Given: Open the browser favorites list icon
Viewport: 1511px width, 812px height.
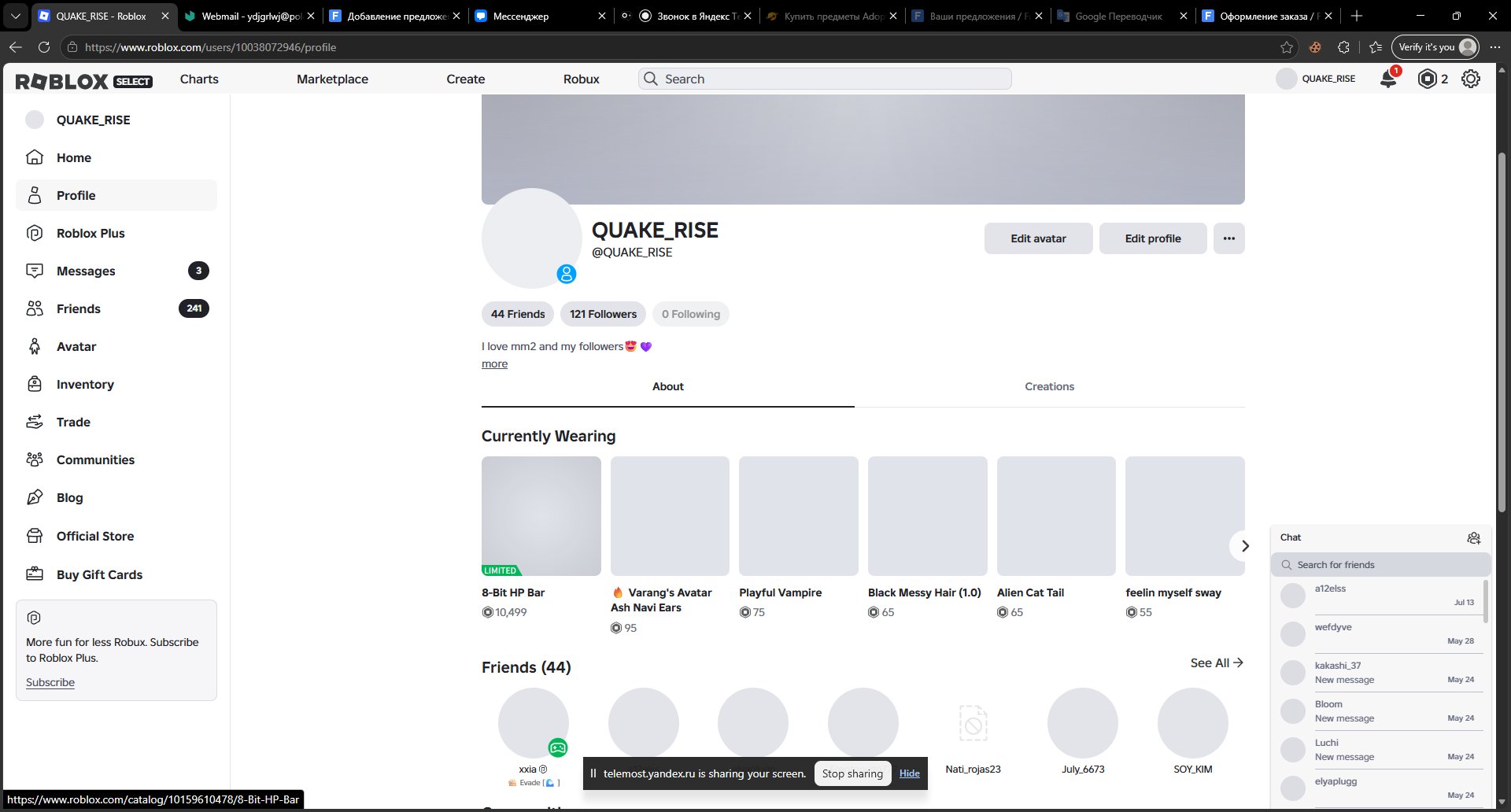Looking at the screenshot, I should click(1376, 47).
